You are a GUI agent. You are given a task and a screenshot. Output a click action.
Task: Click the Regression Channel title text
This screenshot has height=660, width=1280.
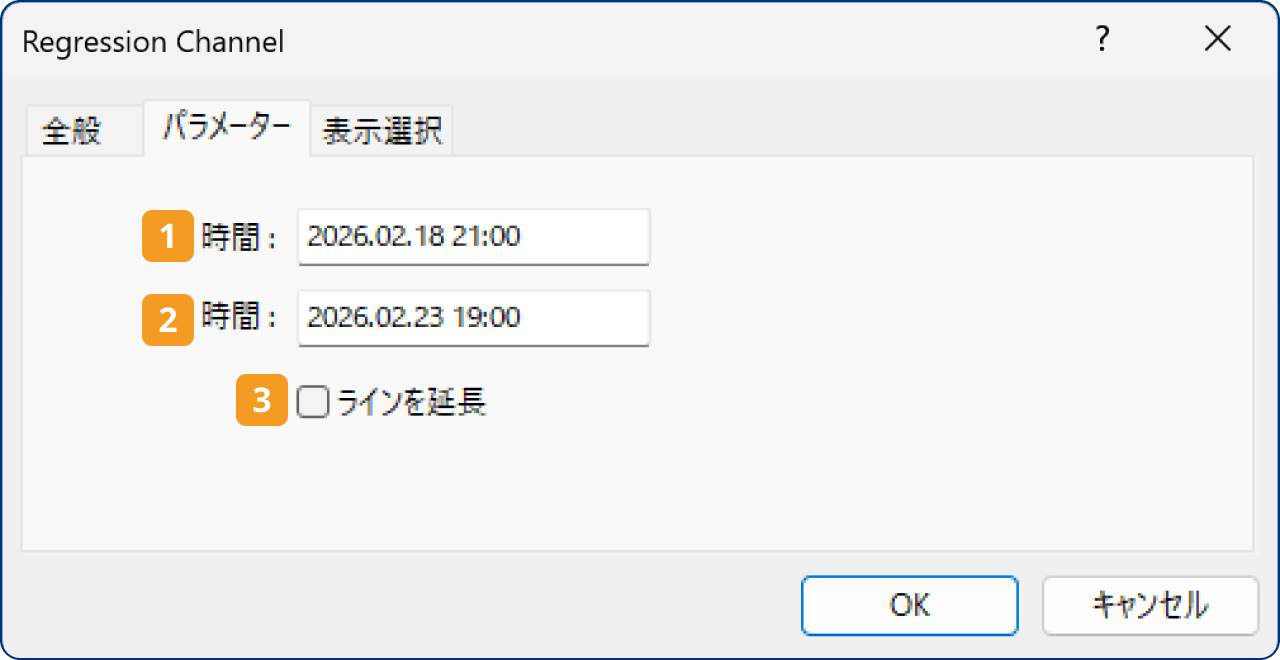pyautogui.click(x=153, y=41)
